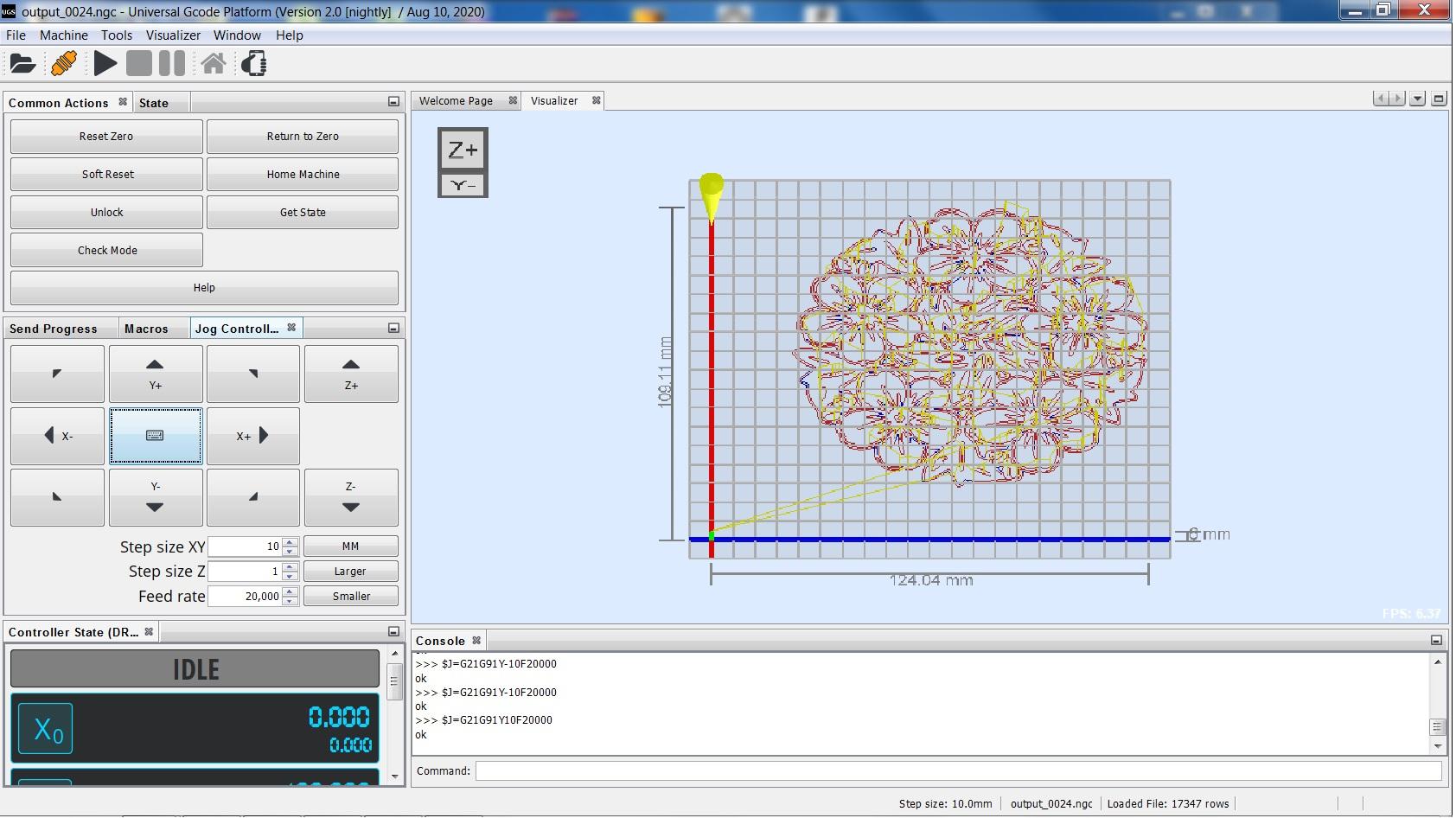The width and height of the screenshot is (1456, 818).
Task: Reset X axis via X0 button
Action: [x=46, y=729]
